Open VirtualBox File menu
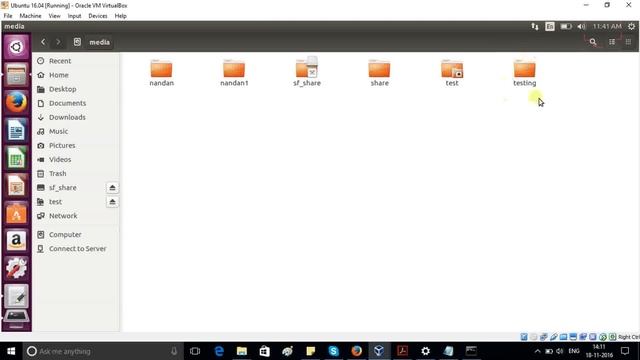Image resolution: width=640 pixels, height=360 pixels. tap(8, 16)
